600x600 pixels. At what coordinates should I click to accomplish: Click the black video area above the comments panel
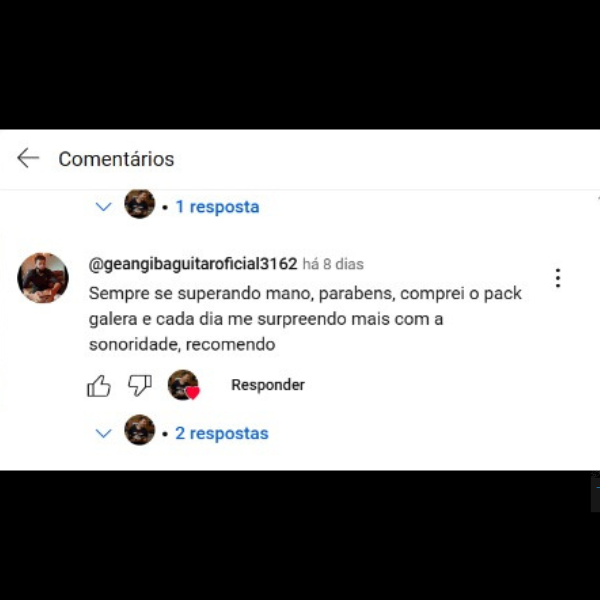point(300,64)
